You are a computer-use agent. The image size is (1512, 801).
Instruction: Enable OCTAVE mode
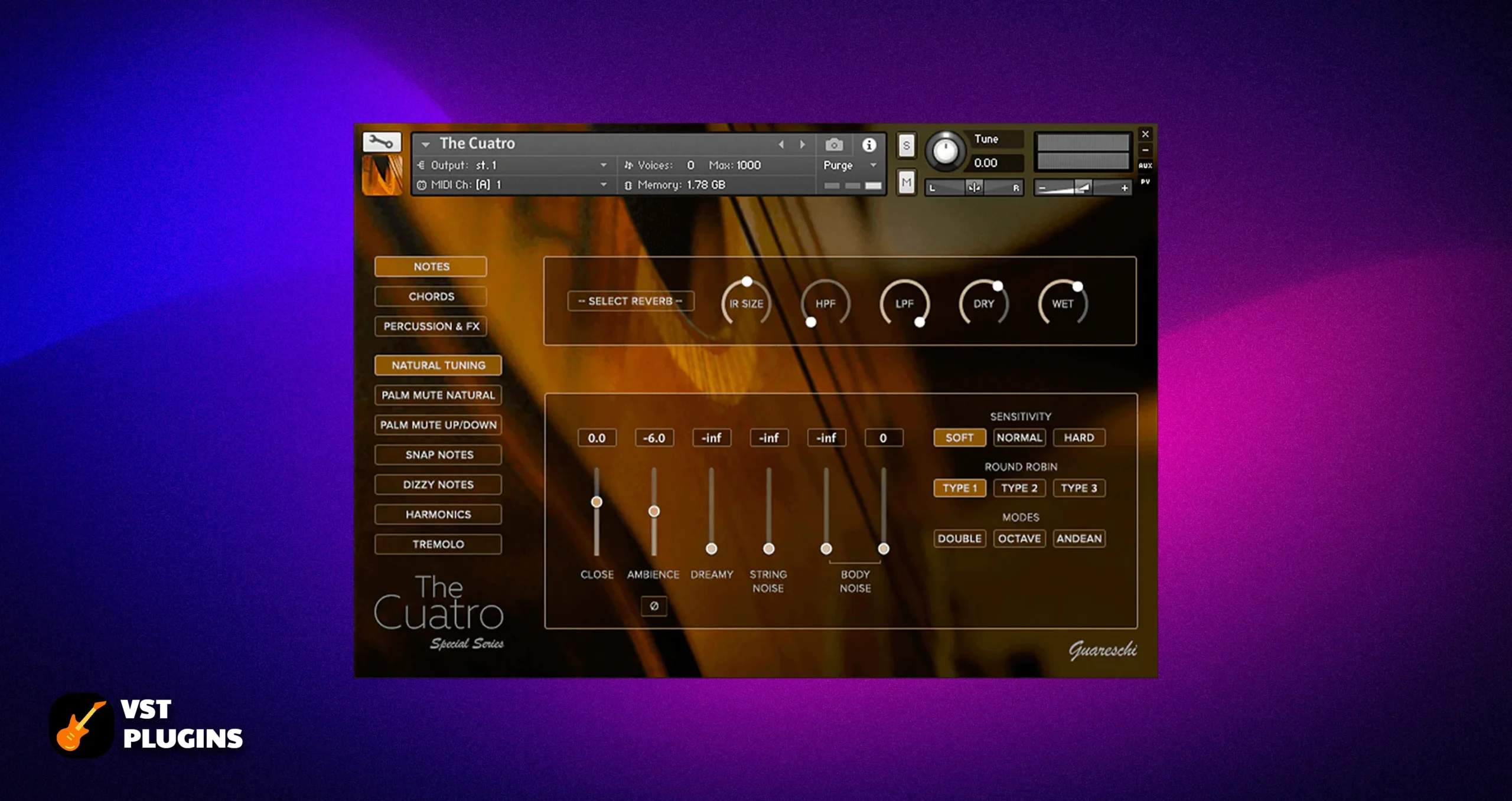pos(1019,538)
